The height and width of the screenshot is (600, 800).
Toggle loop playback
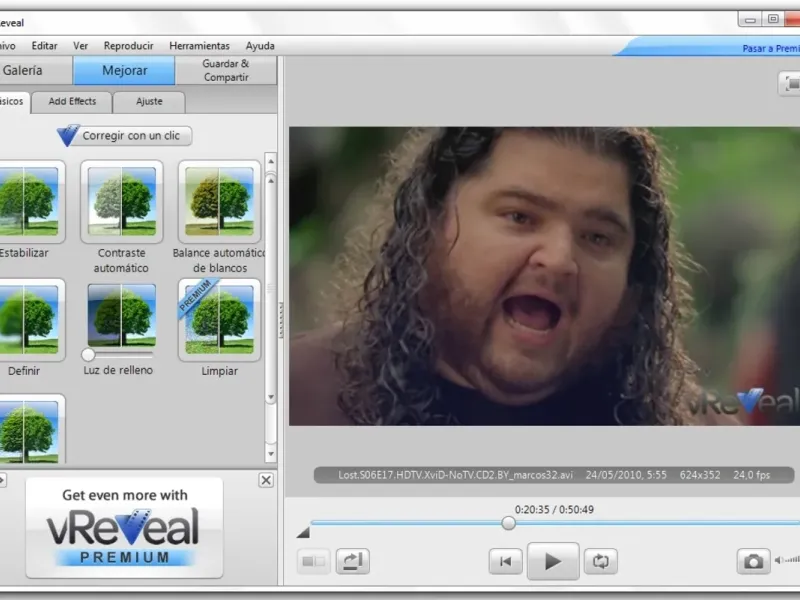point(601,561)
